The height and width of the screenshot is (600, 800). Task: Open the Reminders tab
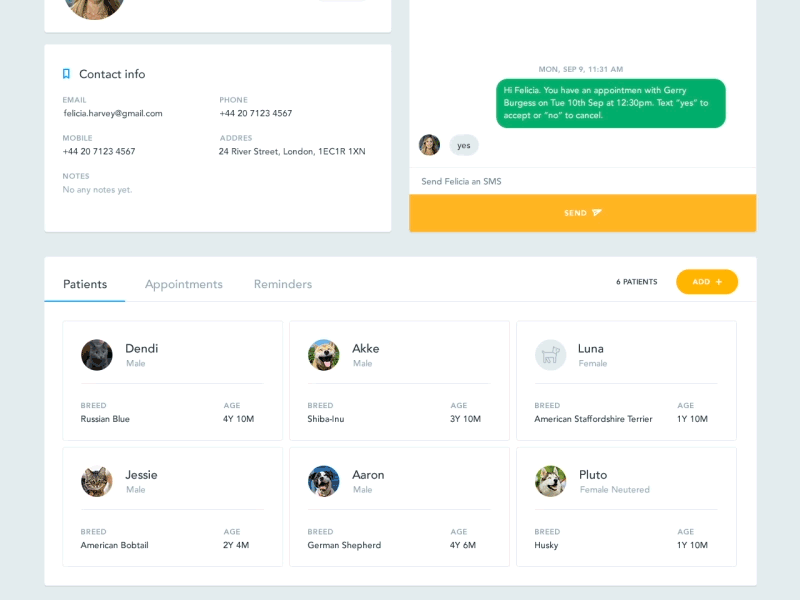pyautogui.click(x=283, y=284)
